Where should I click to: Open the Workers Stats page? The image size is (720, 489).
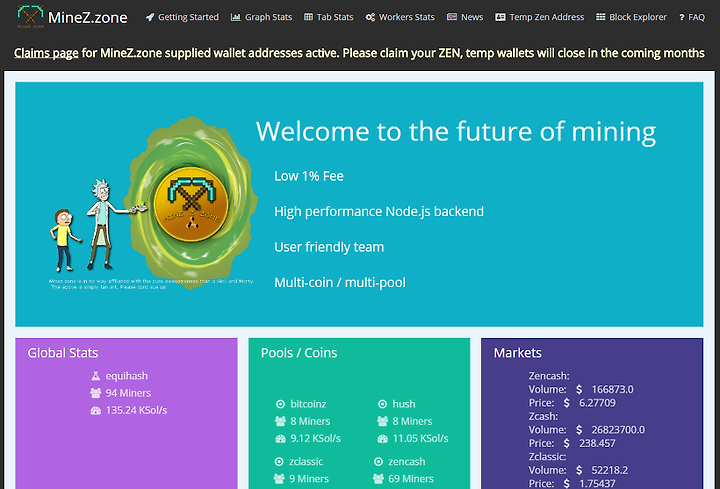coord(406,17)
